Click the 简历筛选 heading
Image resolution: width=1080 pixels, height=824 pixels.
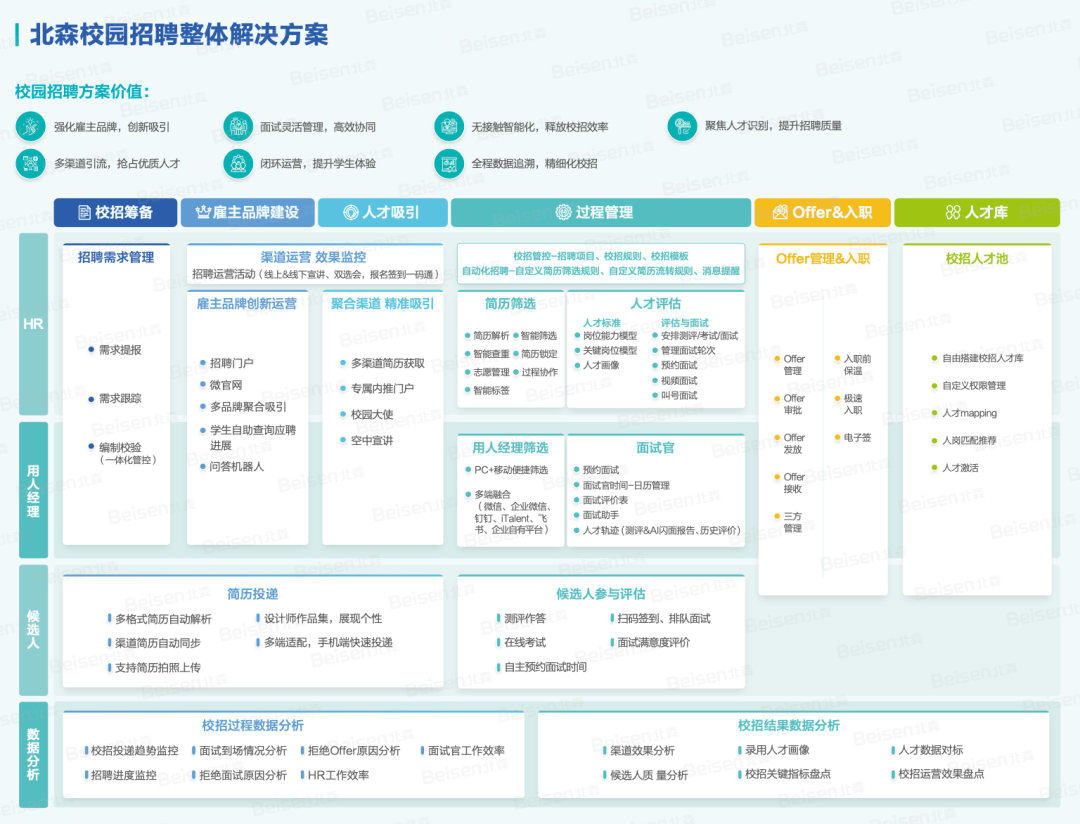510,304
